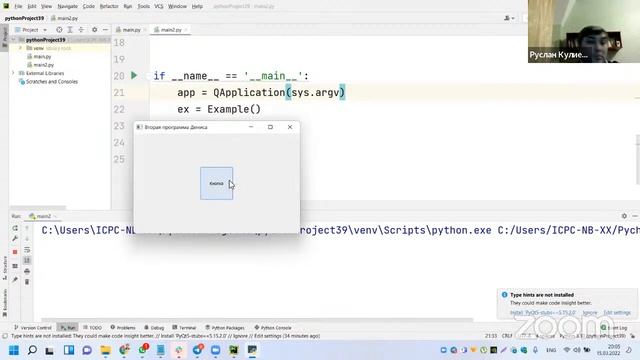Open the File menu
640x360 pixels.
pyautogui.click(x=18, y=6)
